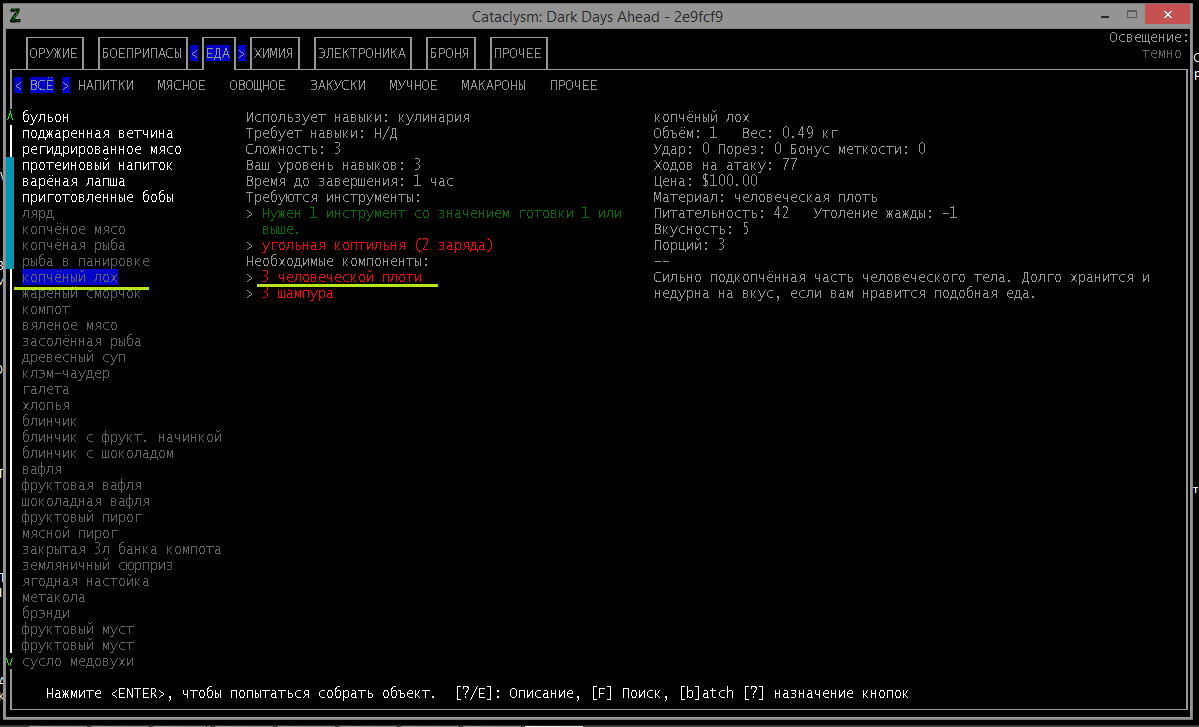Choose клэм-чаудер recipe
This screenshot has height=727, width=1199.
pyautogui.click(x=66, y=374)
